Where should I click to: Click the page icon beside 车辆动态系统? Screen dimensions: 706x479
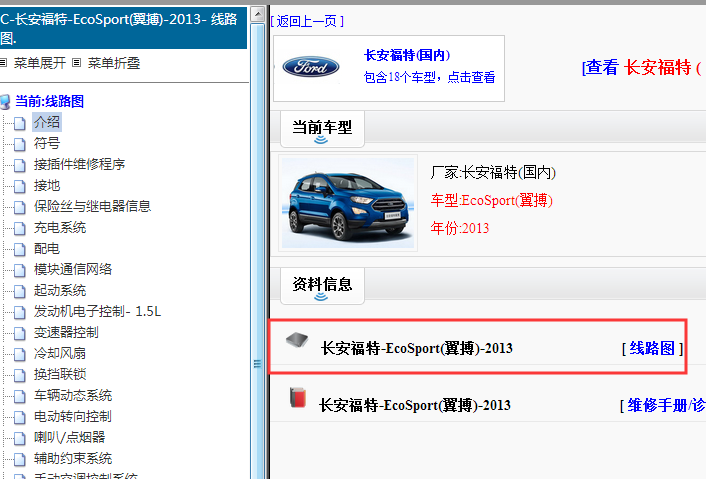[x=19, y=396]
